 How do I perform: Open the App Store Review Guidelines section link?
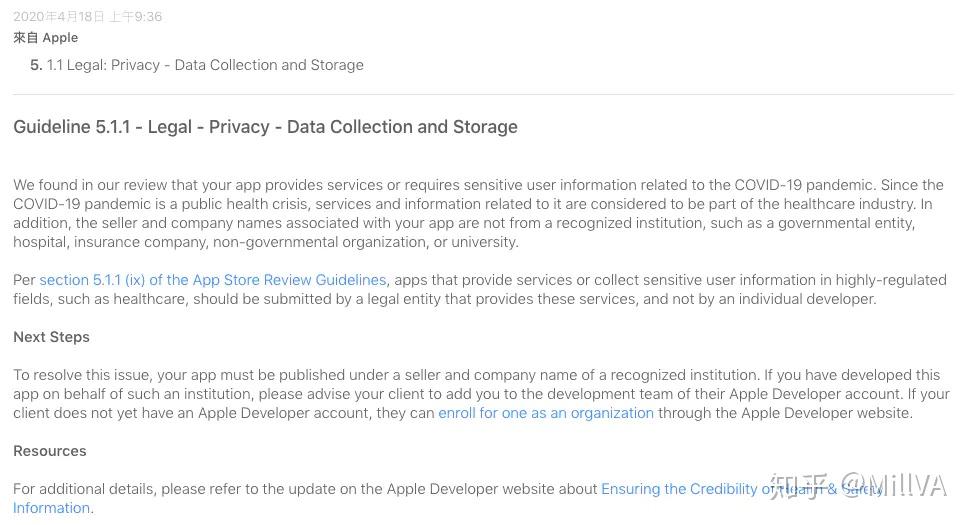[x=212, y=280]
